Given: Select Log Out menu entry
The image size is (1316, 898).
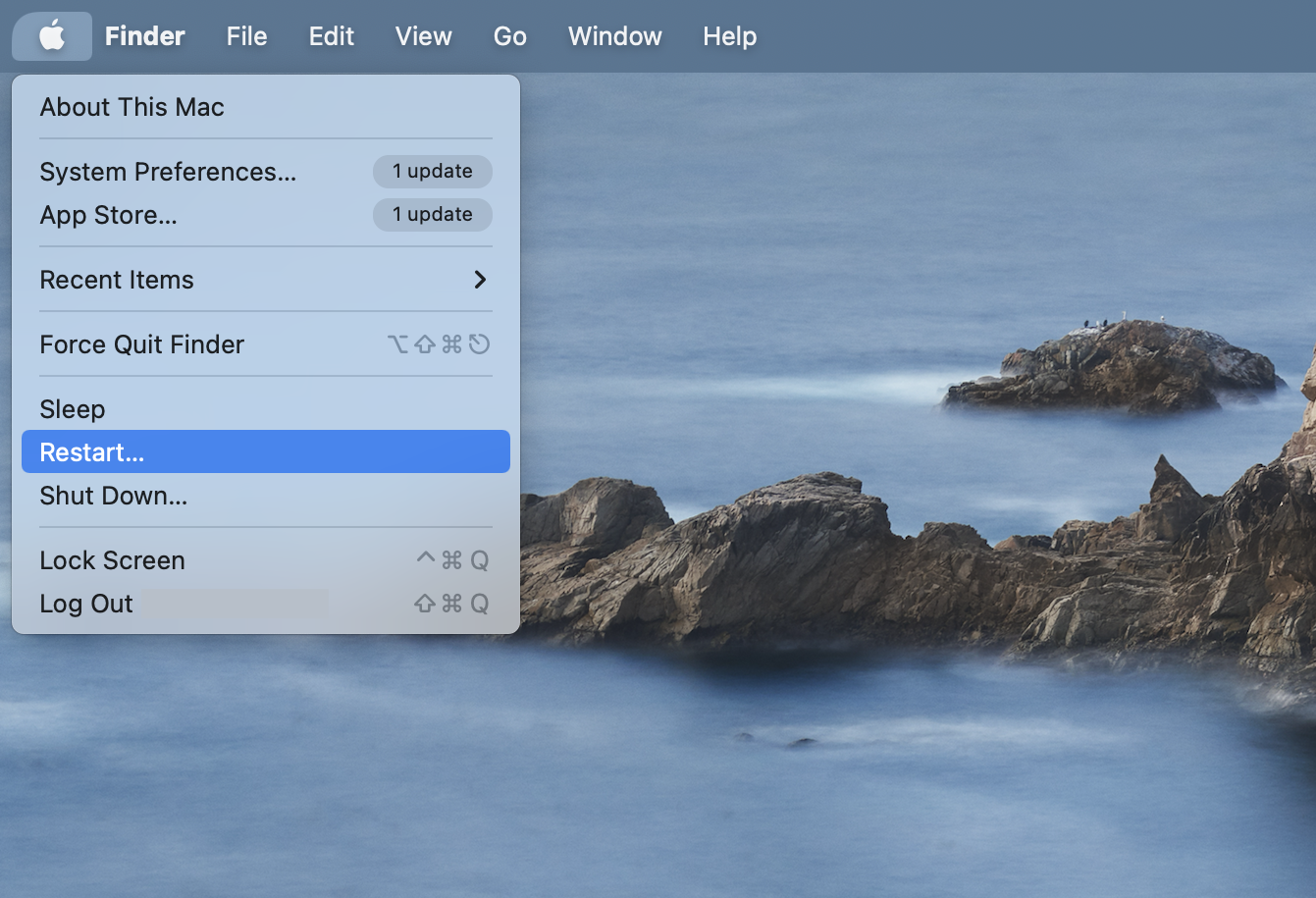Looking at the screenshot, I should 266,604.
